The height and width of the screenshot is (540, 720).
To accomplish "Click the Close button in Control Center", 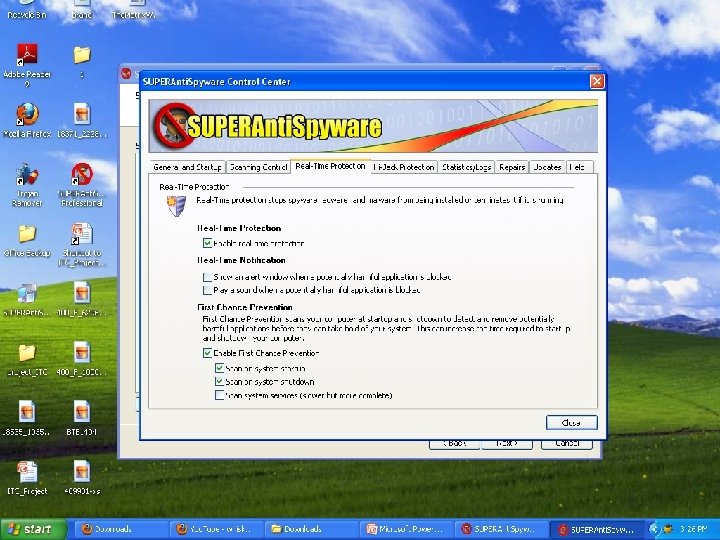I will 572,422.
